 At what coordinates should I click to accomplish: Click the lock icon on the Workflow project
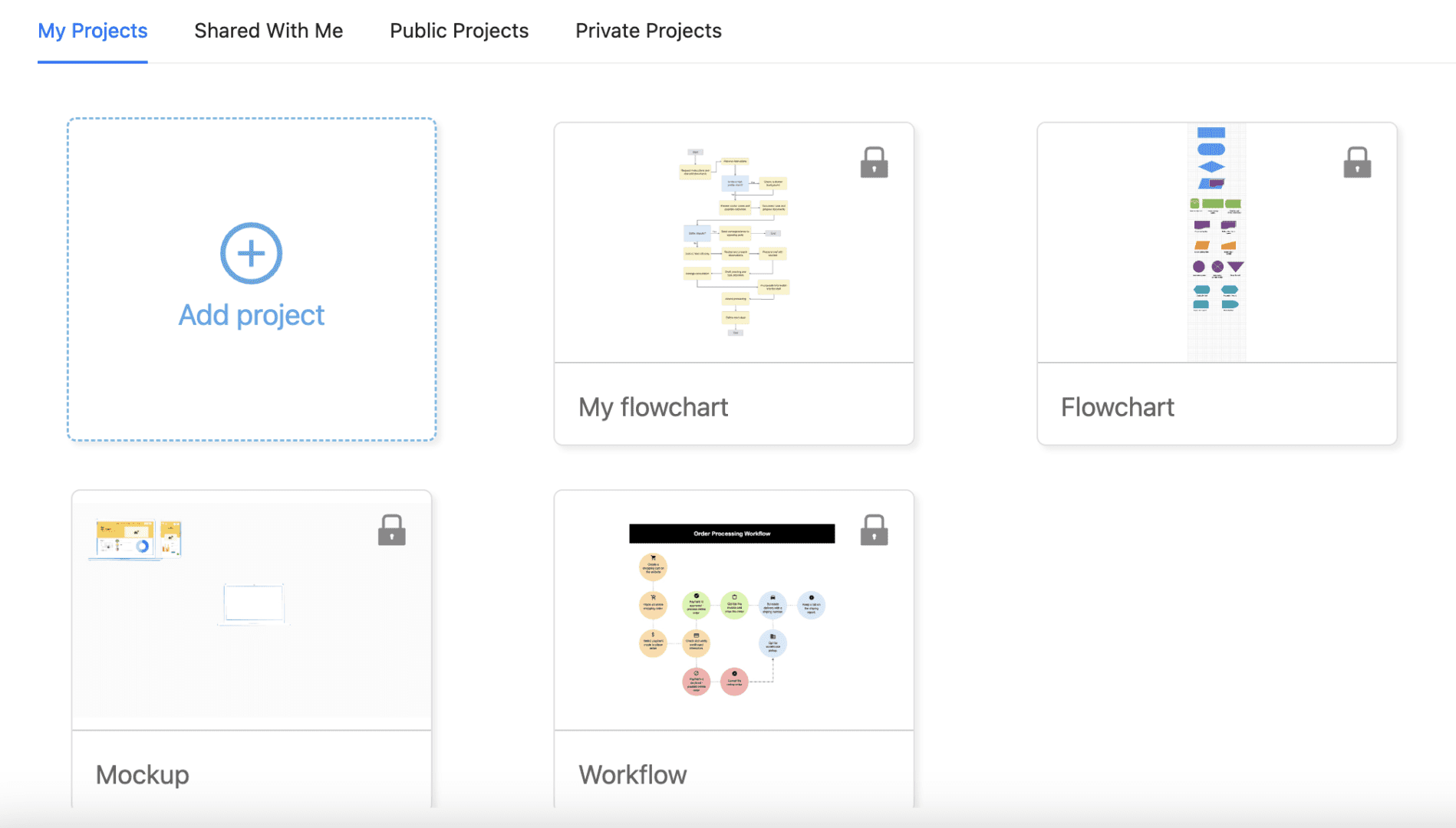874,530
